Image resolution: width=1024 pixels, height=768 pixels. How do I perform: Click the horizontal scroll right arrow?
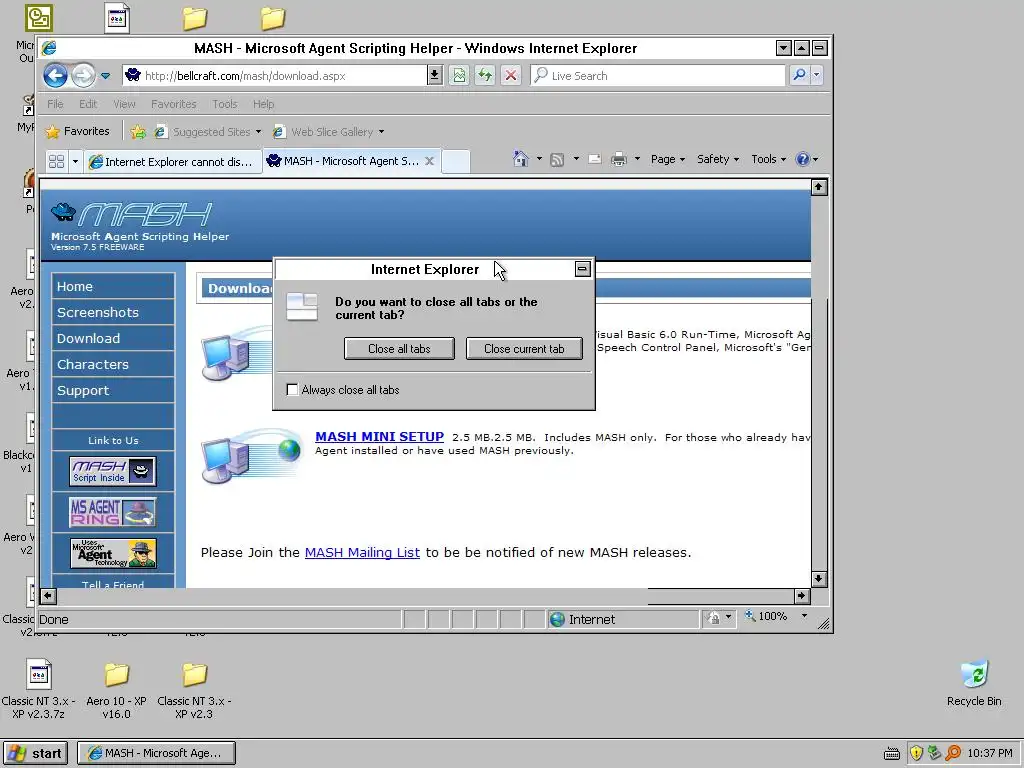tap(802, 596)
